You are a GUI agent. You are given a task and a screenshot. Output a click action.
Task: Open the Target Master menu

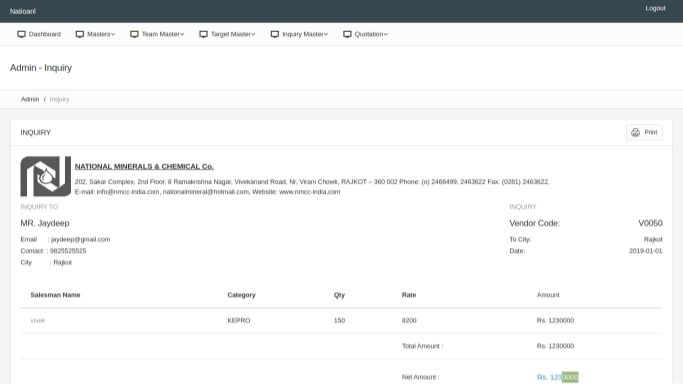coord(227,34)
